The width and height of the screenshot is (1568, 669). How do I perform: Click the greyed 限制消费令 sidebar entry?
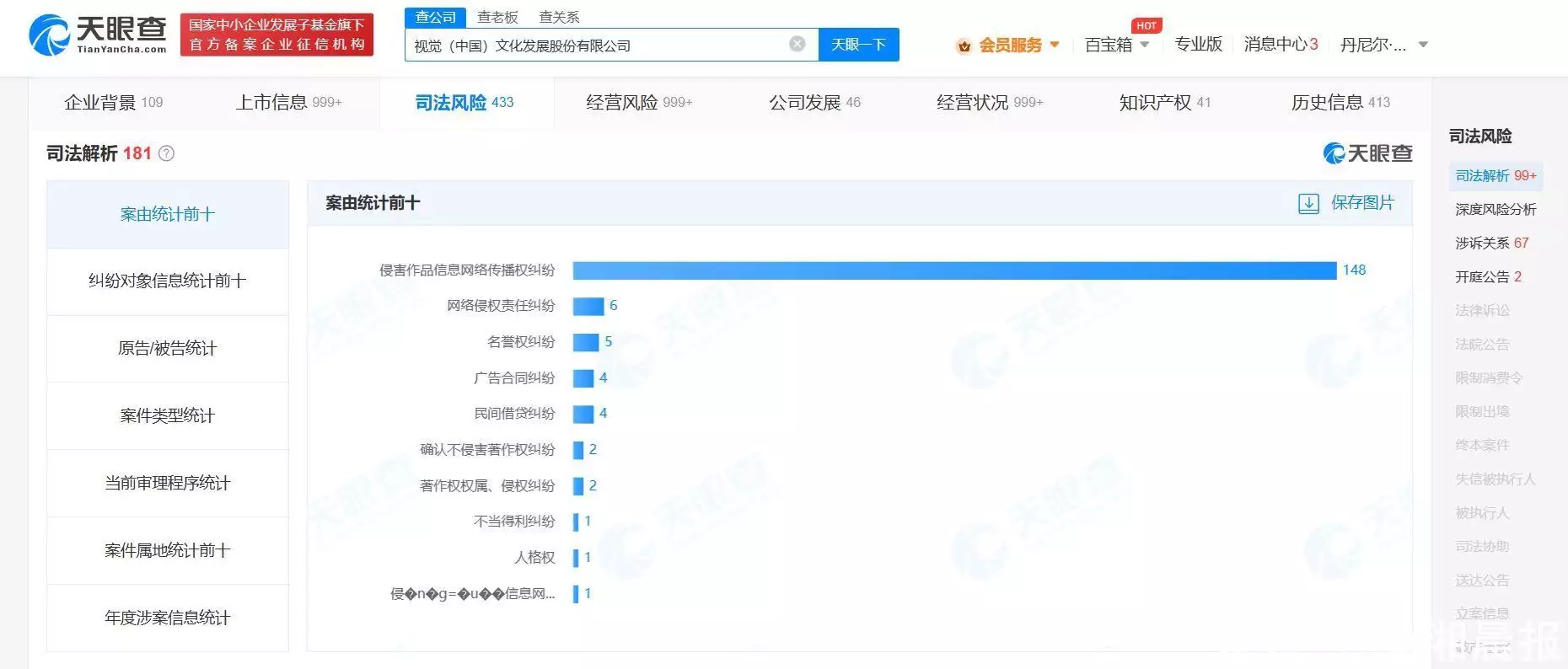(1489, 378)
